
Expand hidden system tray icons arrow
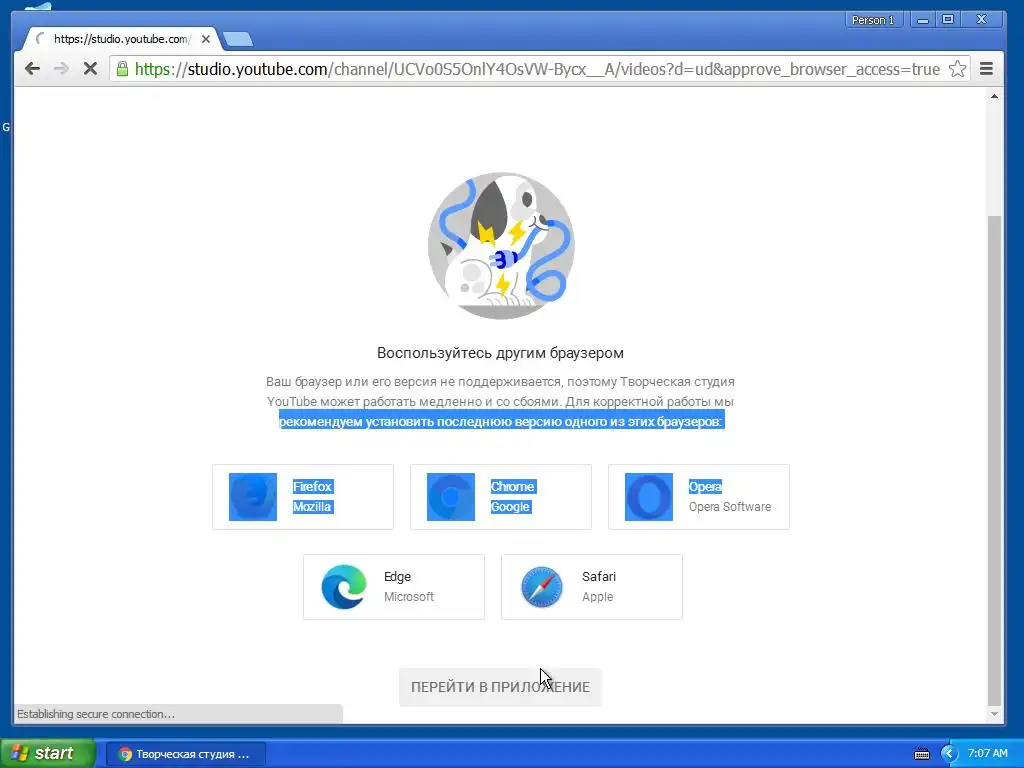(x=949, y=754)
